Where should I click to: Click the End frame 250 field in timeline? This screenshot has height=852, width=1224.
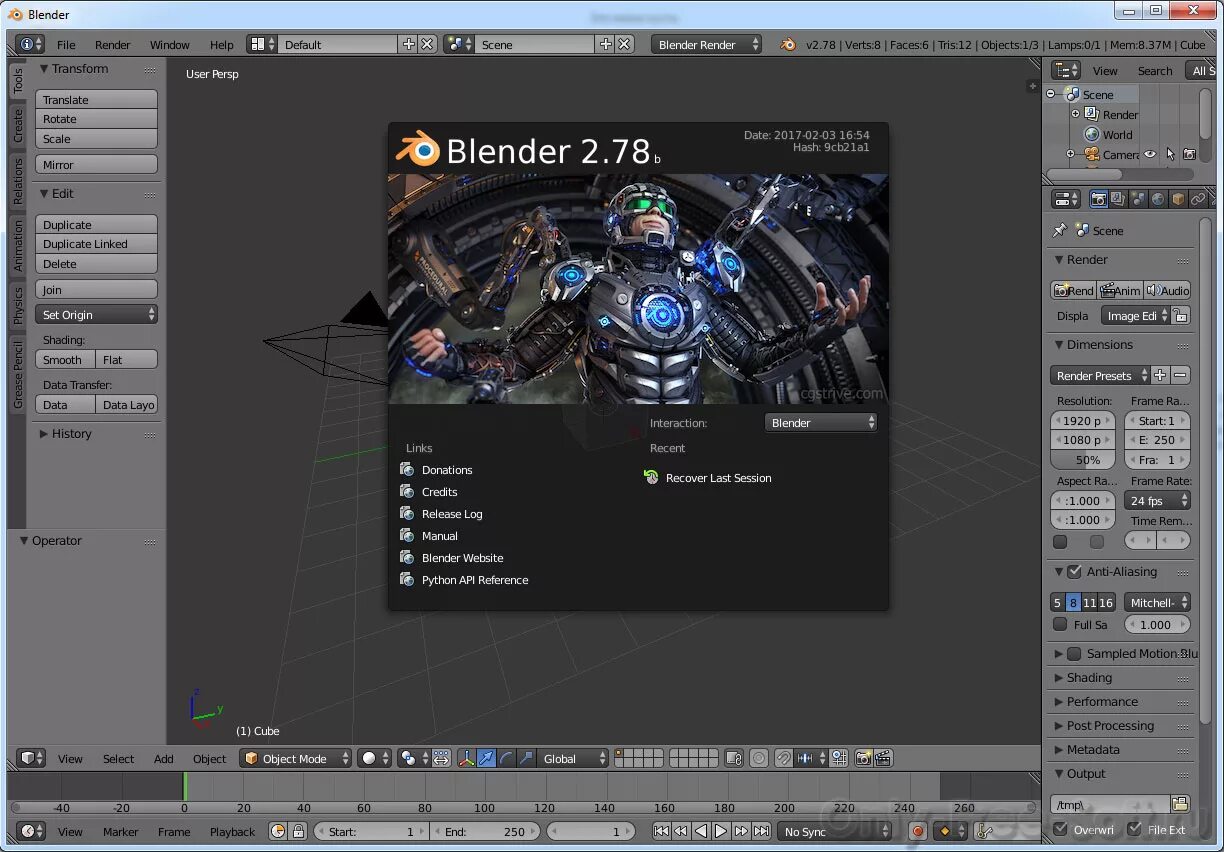[x=484, y=831]
